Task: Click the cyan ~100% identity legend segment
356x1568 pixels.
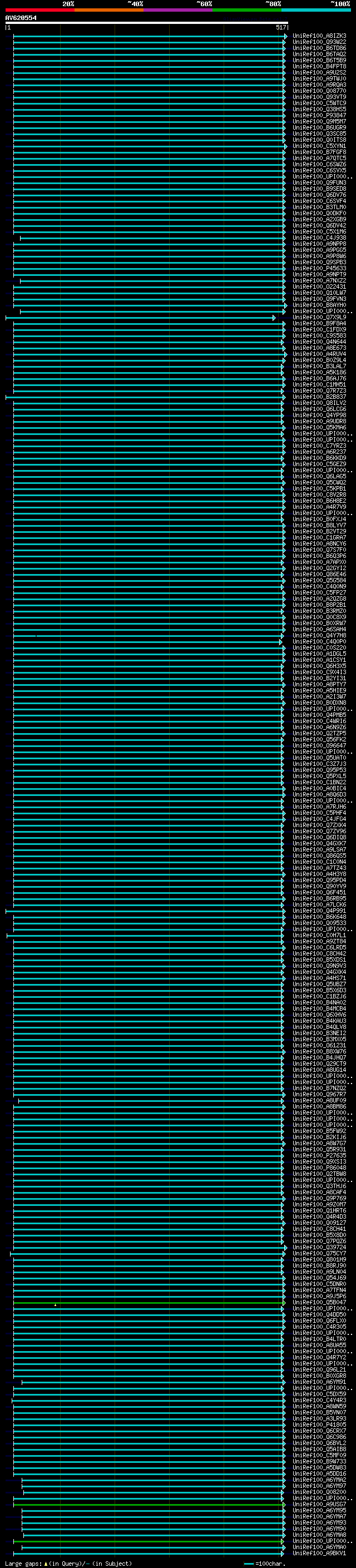Action: 316,10
